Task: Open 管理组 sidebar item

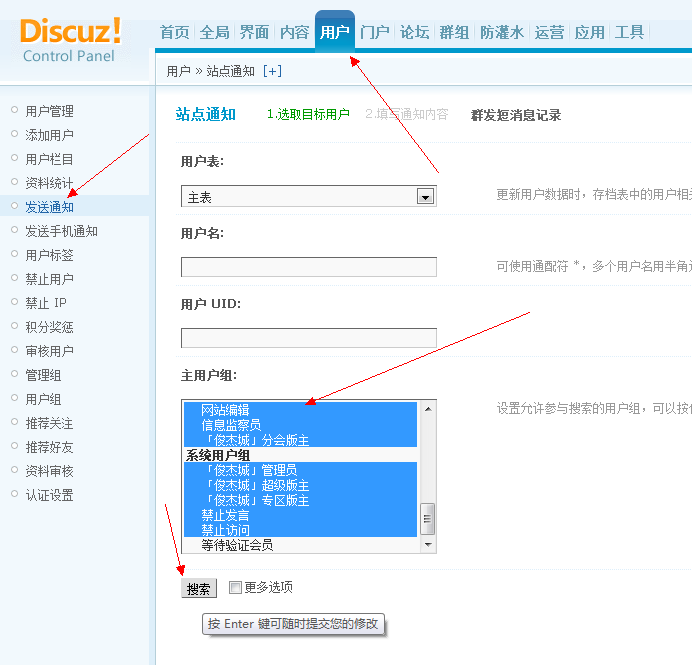Action: point(43,376)
